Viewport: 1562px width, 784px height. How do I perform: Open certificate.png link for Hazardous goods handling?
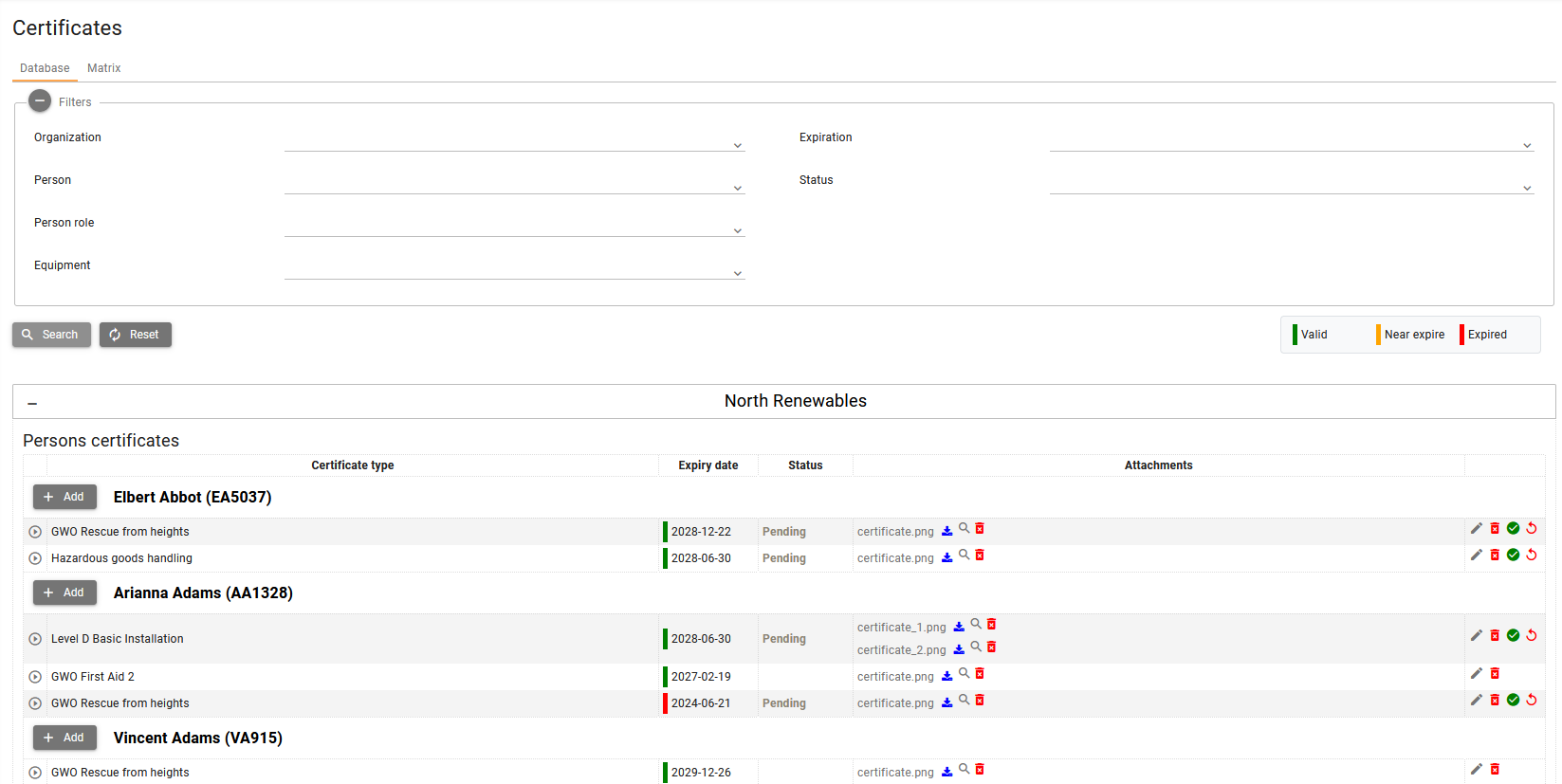[x=895, y=558]
